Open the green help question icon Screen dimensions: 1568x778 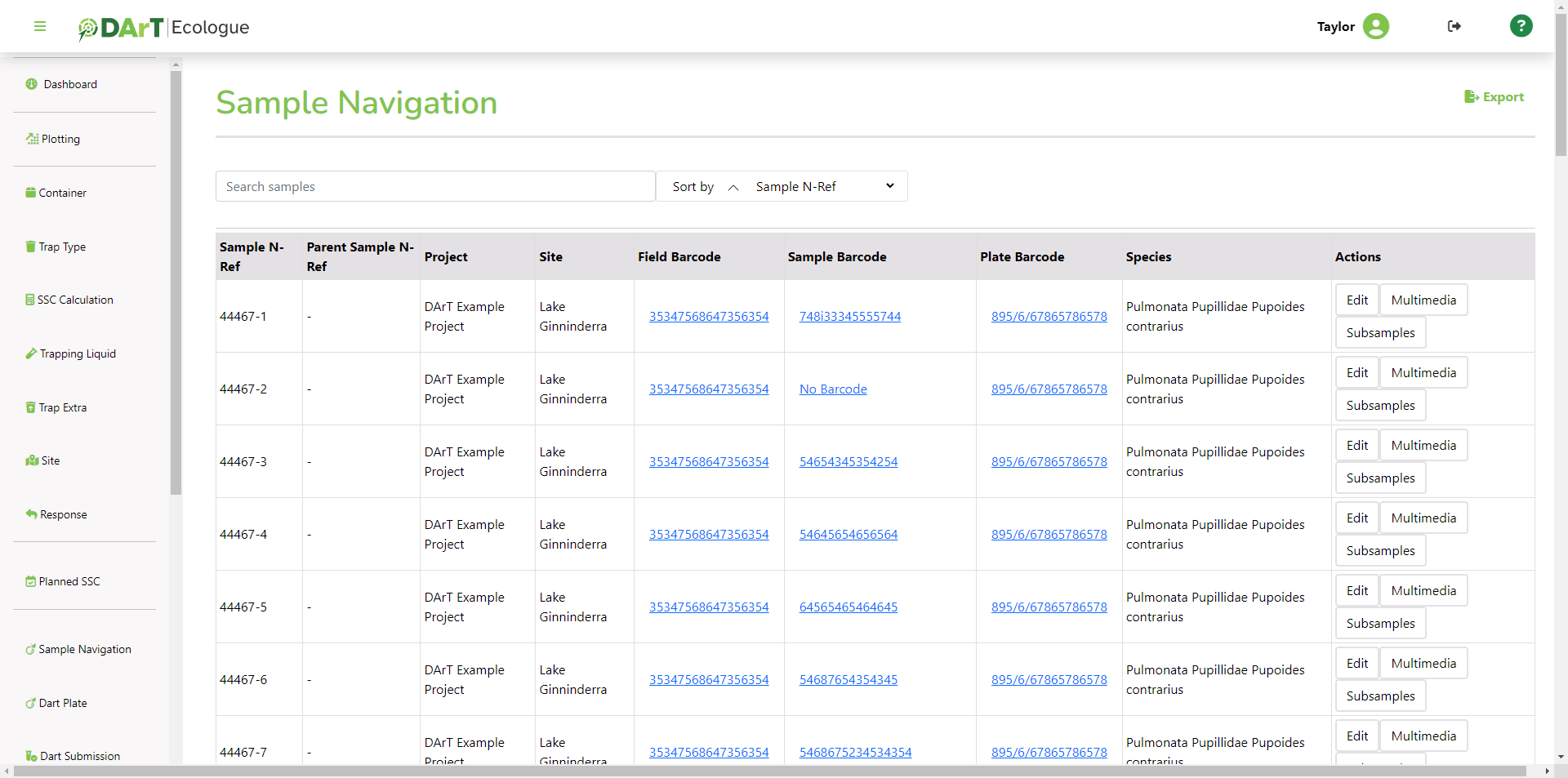click(1521, 26)
